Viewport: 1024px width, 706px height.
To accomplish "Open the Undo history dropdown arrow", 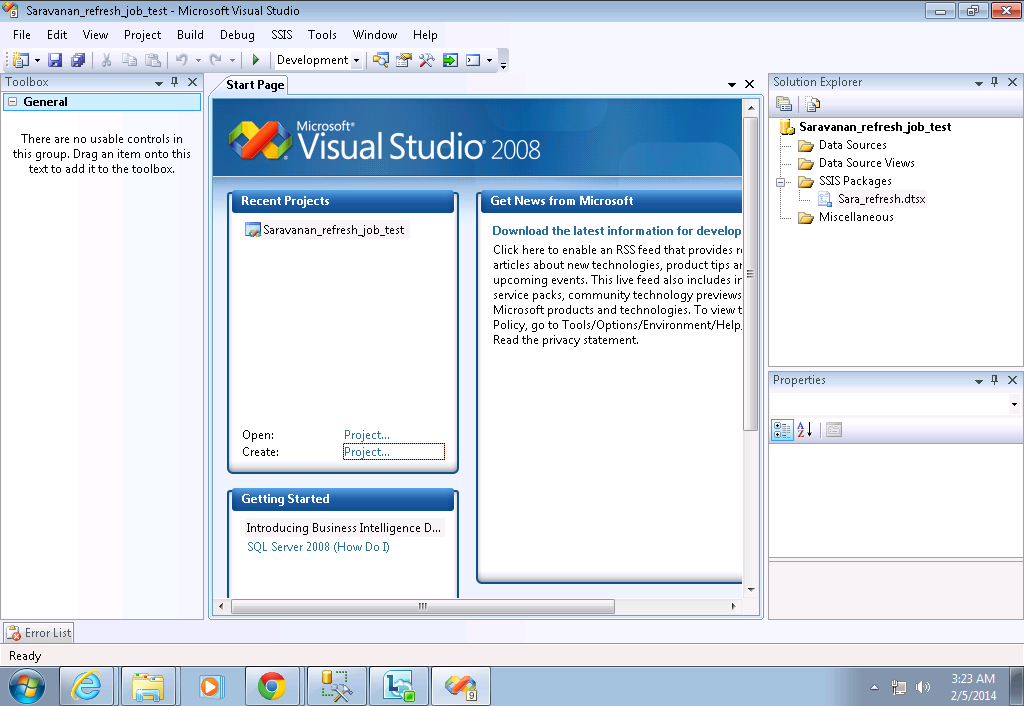I will (198, 59).
